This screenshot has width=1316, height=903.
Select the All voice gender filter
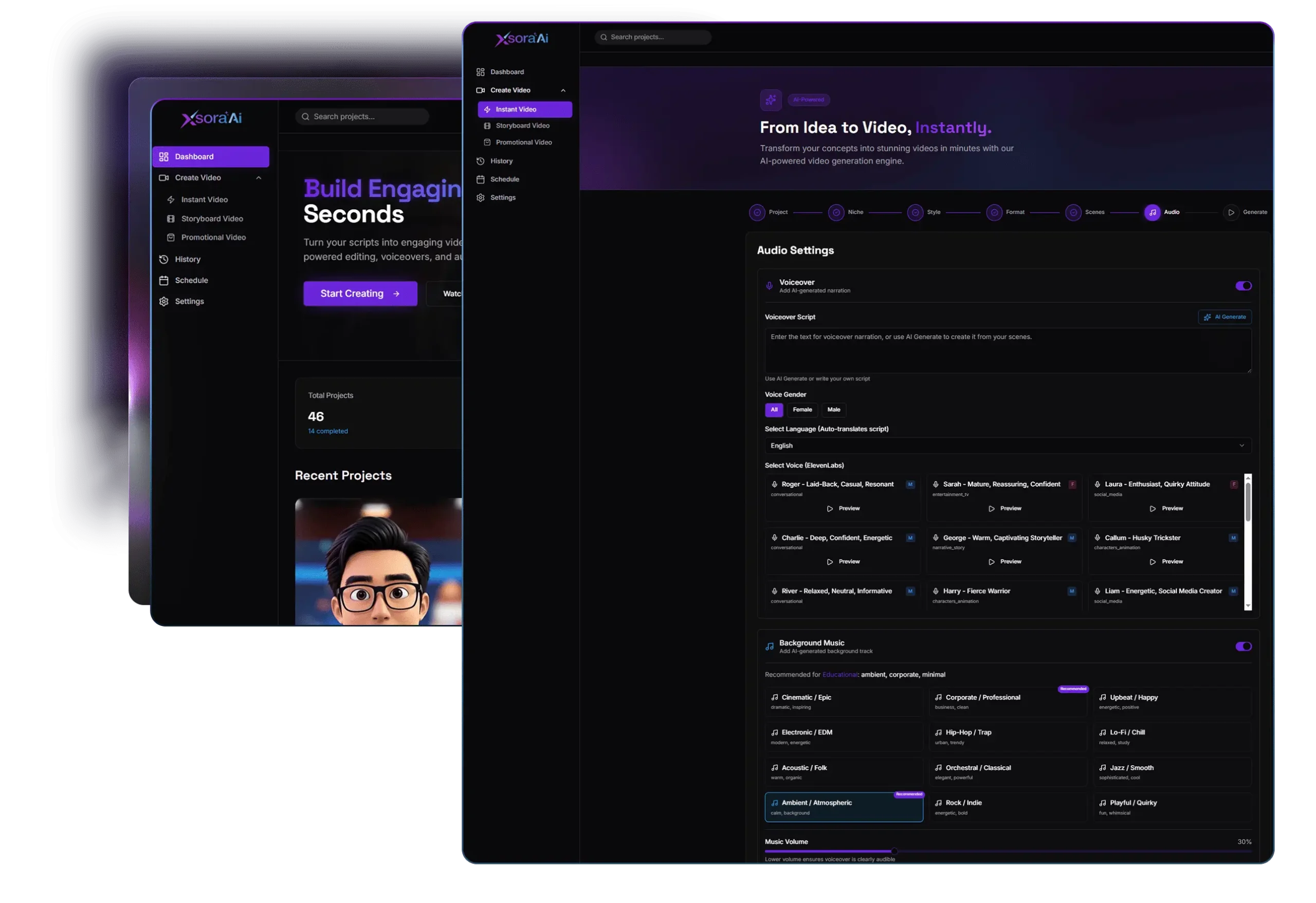(x=774, y=410)
